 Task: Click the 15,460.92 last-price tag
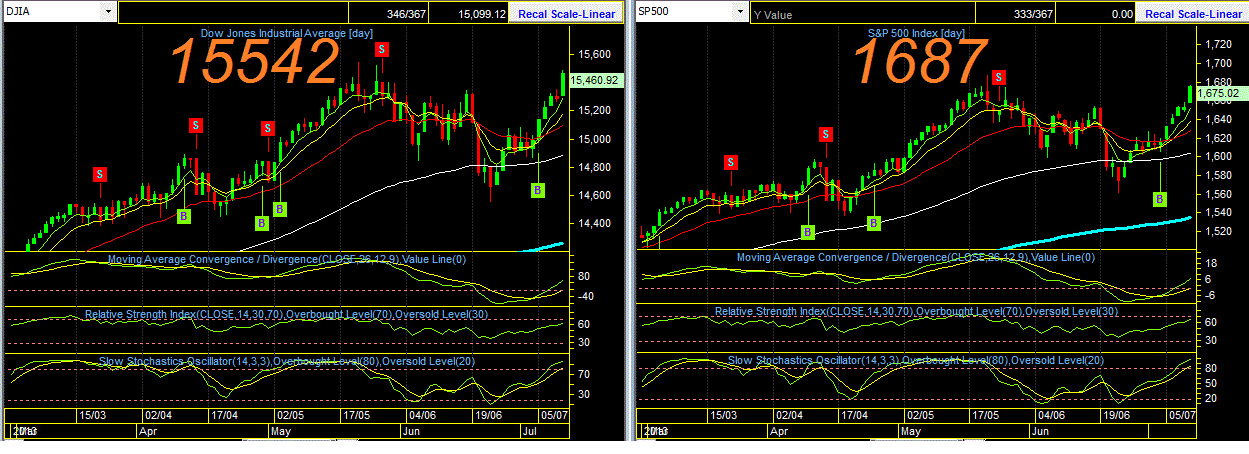(x=594, y=80)
